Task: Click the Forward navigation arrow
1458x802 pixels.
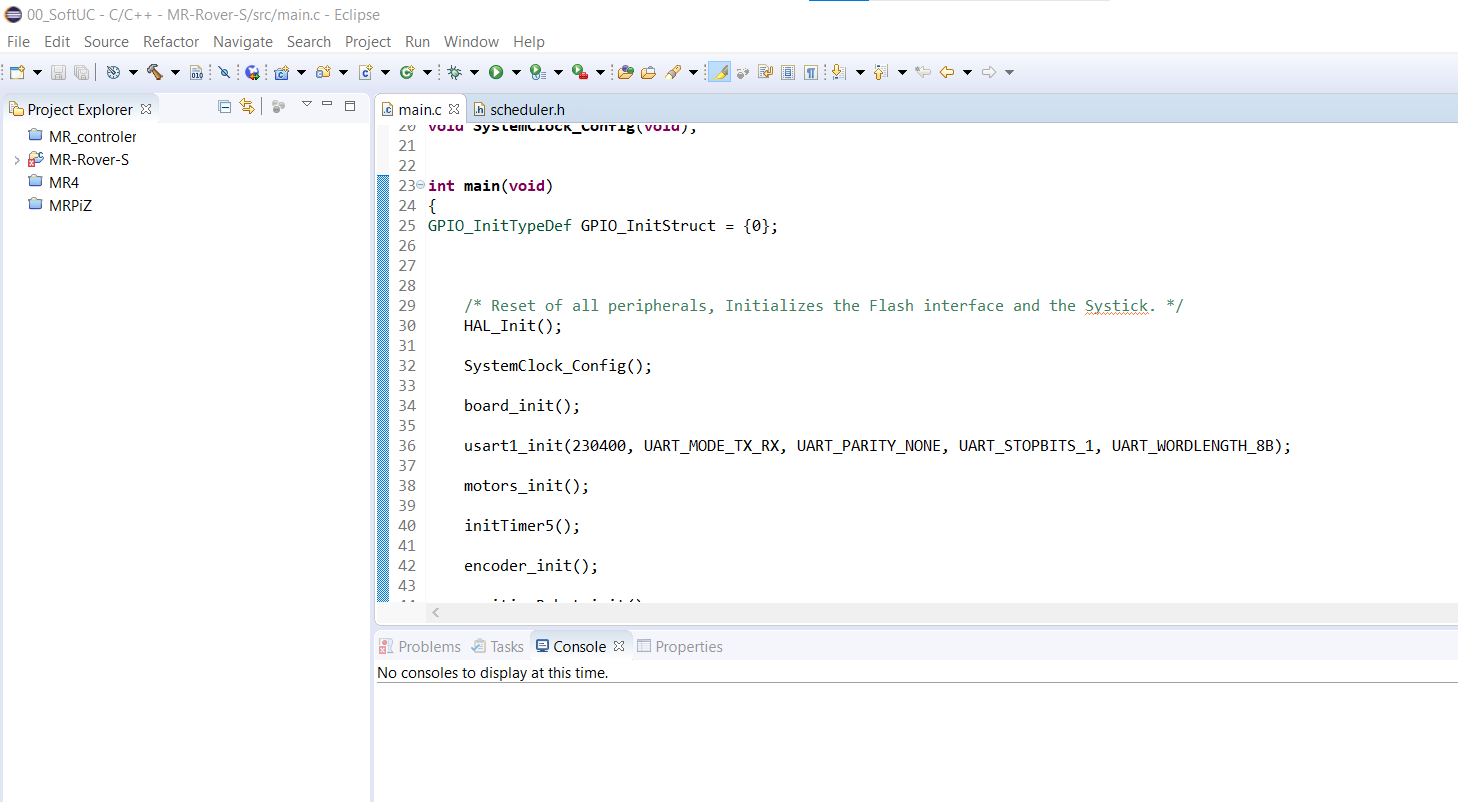Action: [x=989, y=72]
